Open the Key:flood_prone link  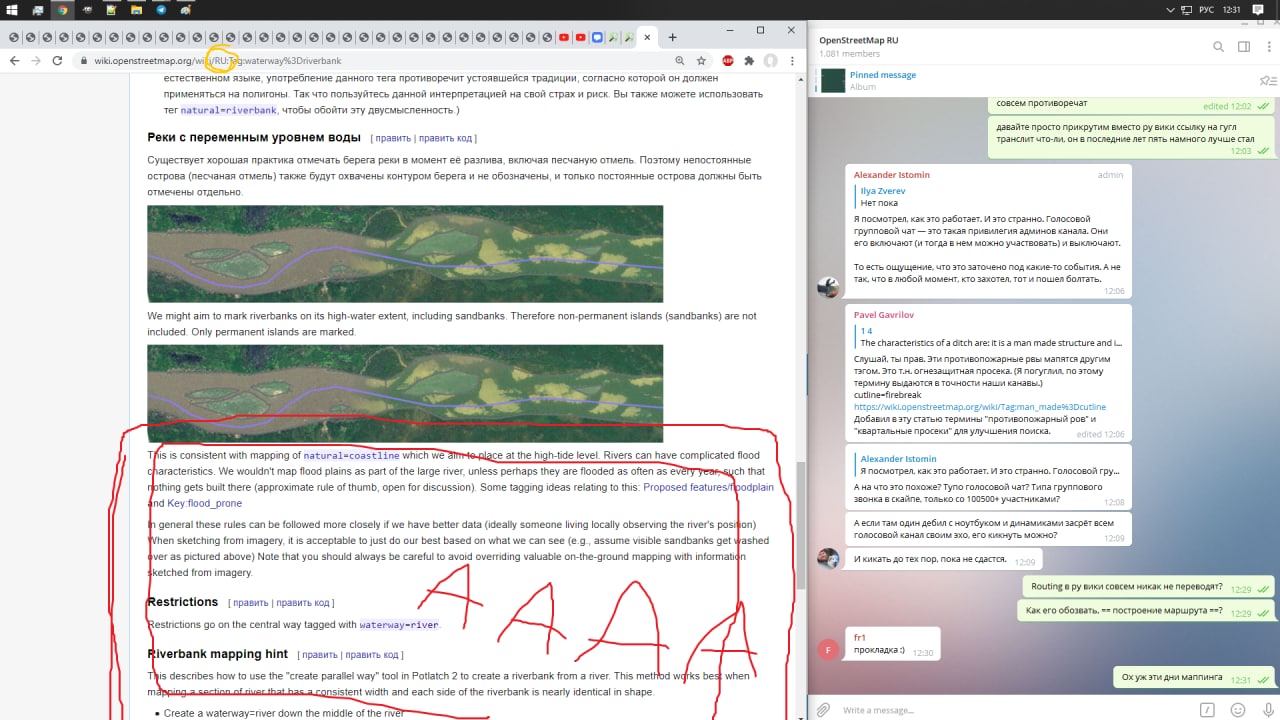click(x=204, y=504)
